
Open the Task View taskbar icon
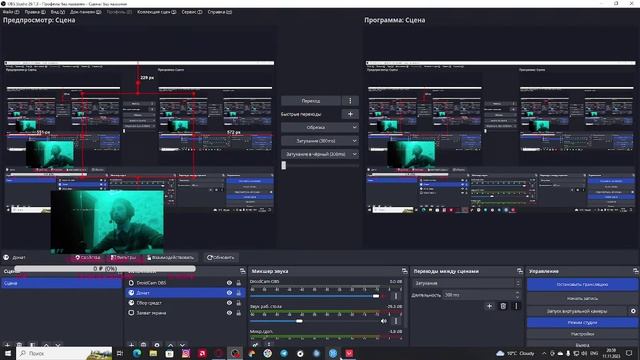tap(120, 353)
